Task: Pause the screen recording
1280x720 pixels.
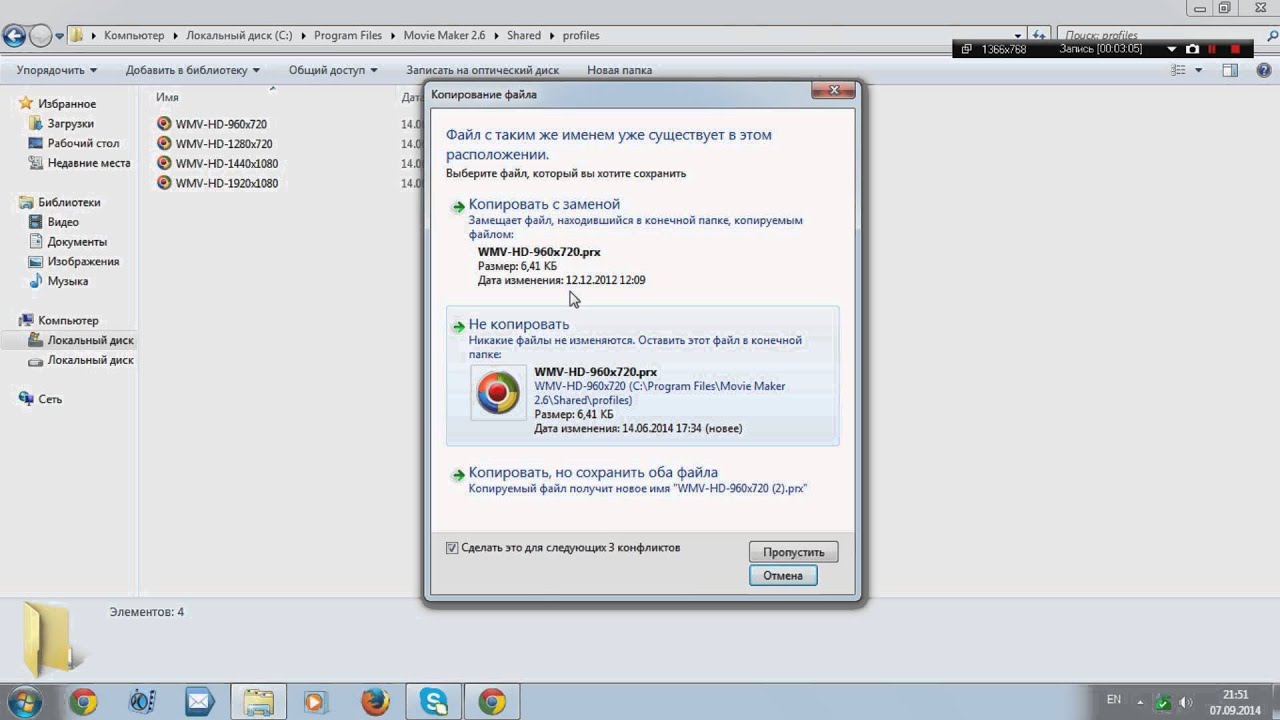Action: coord(1213,49)
